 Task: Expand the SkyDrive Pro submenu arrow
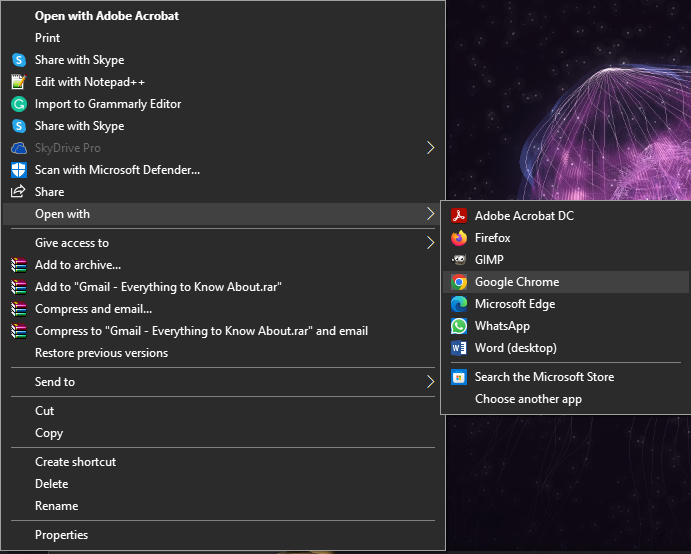pos(431,148)
